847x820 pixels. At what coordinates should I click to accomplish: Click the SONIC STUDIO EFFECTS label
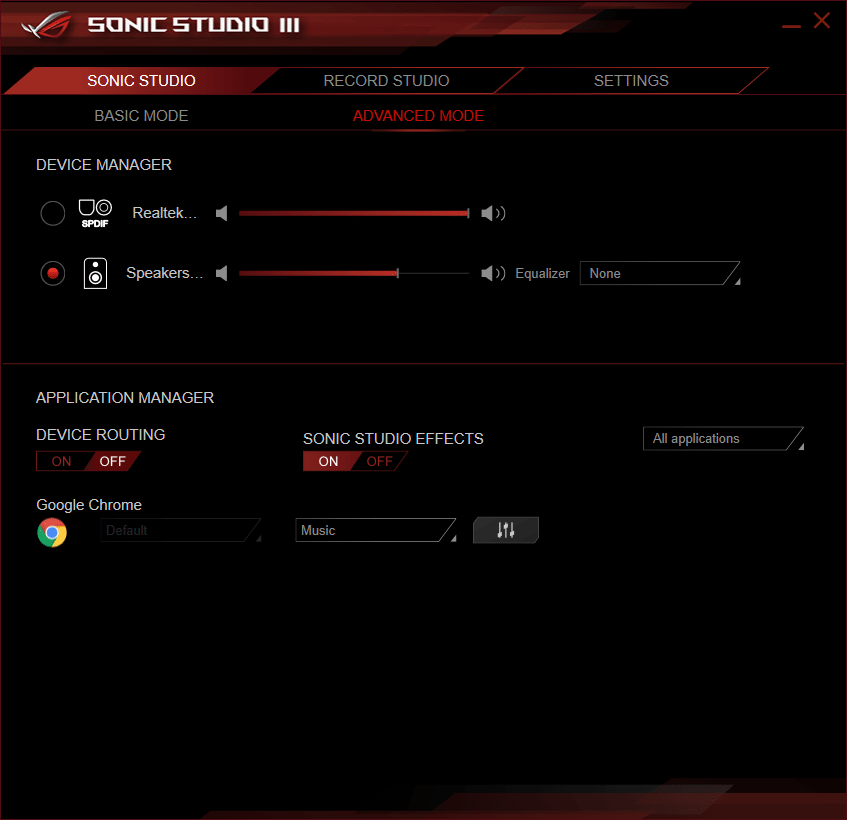(393, 439)
